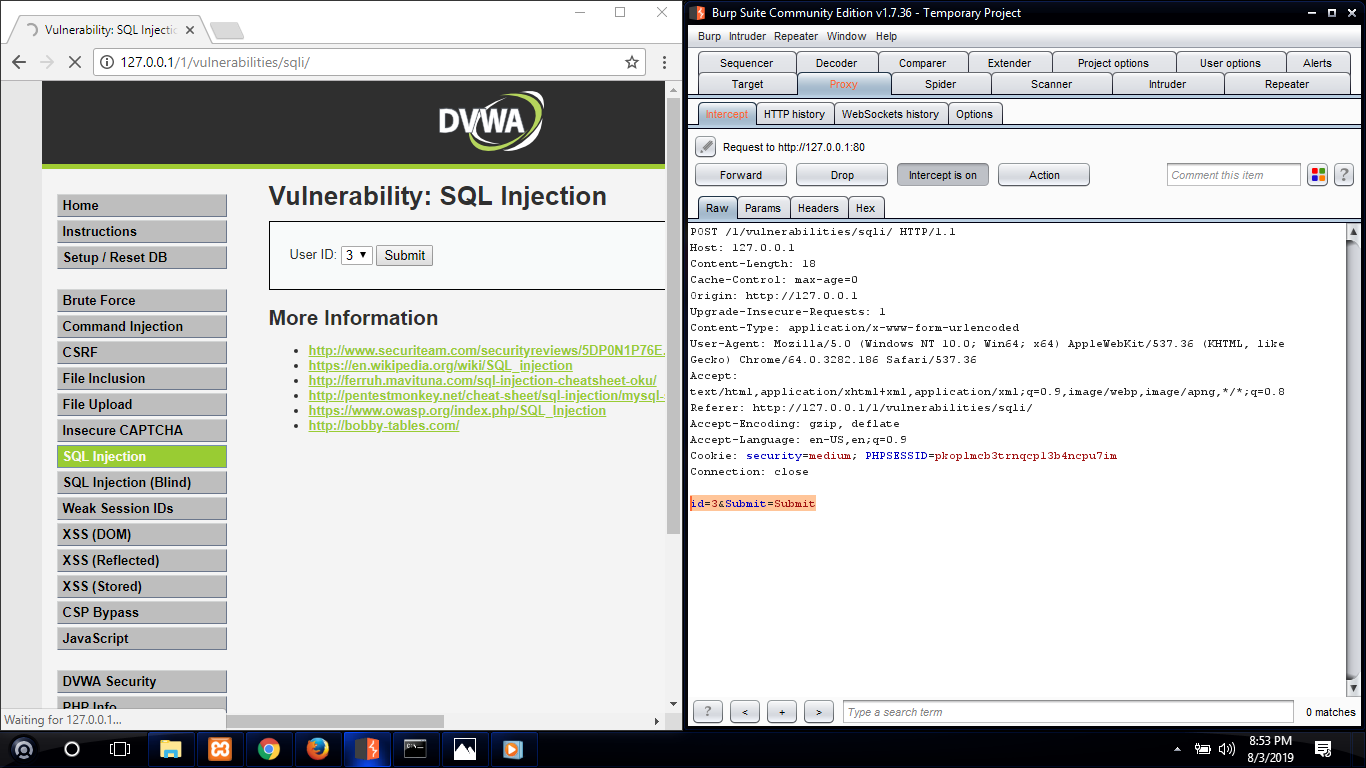Open Task View on the taskbar

point(120,748)
